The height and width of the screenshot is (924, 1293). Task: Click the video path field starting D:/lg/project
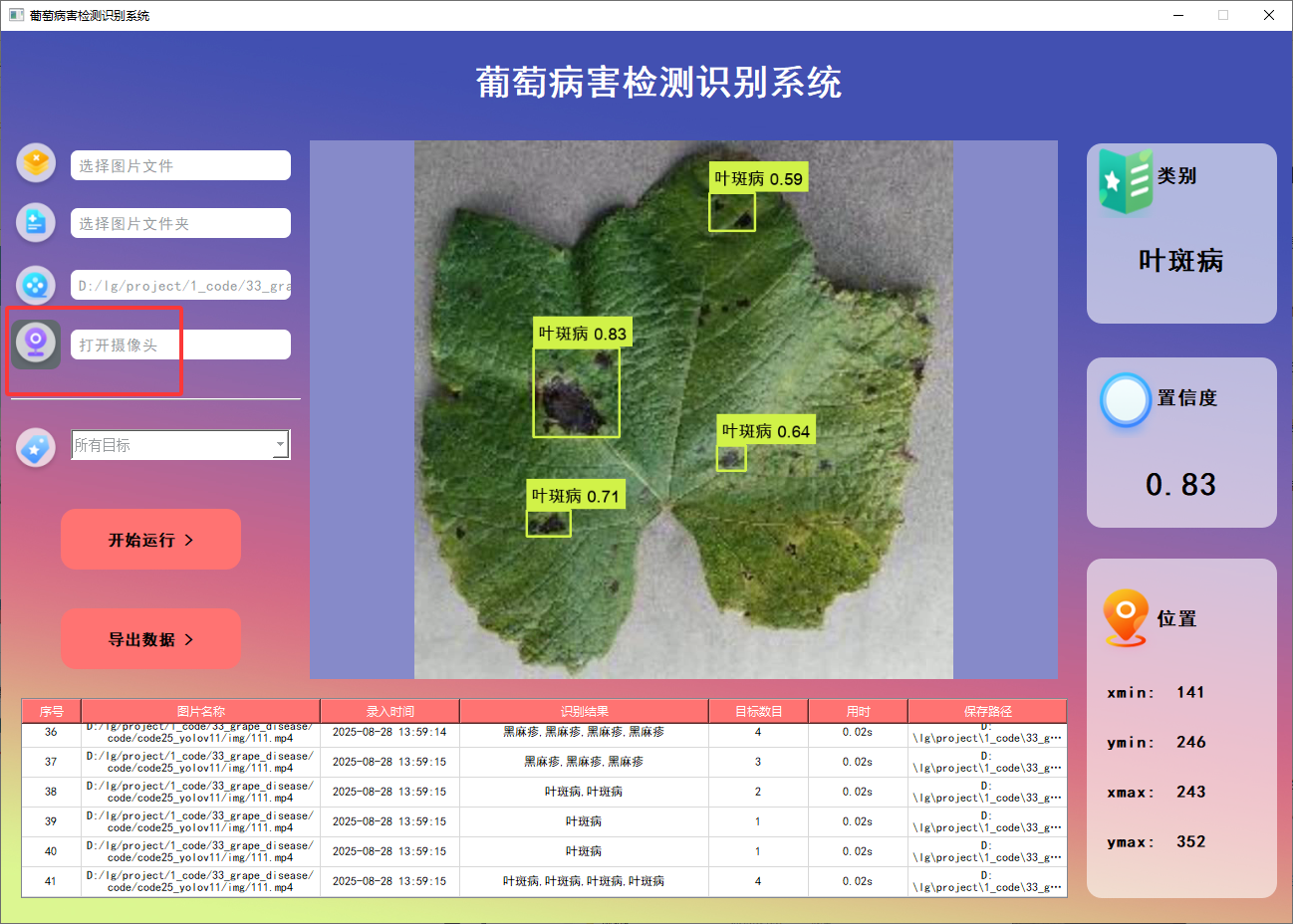pos(180,285)
